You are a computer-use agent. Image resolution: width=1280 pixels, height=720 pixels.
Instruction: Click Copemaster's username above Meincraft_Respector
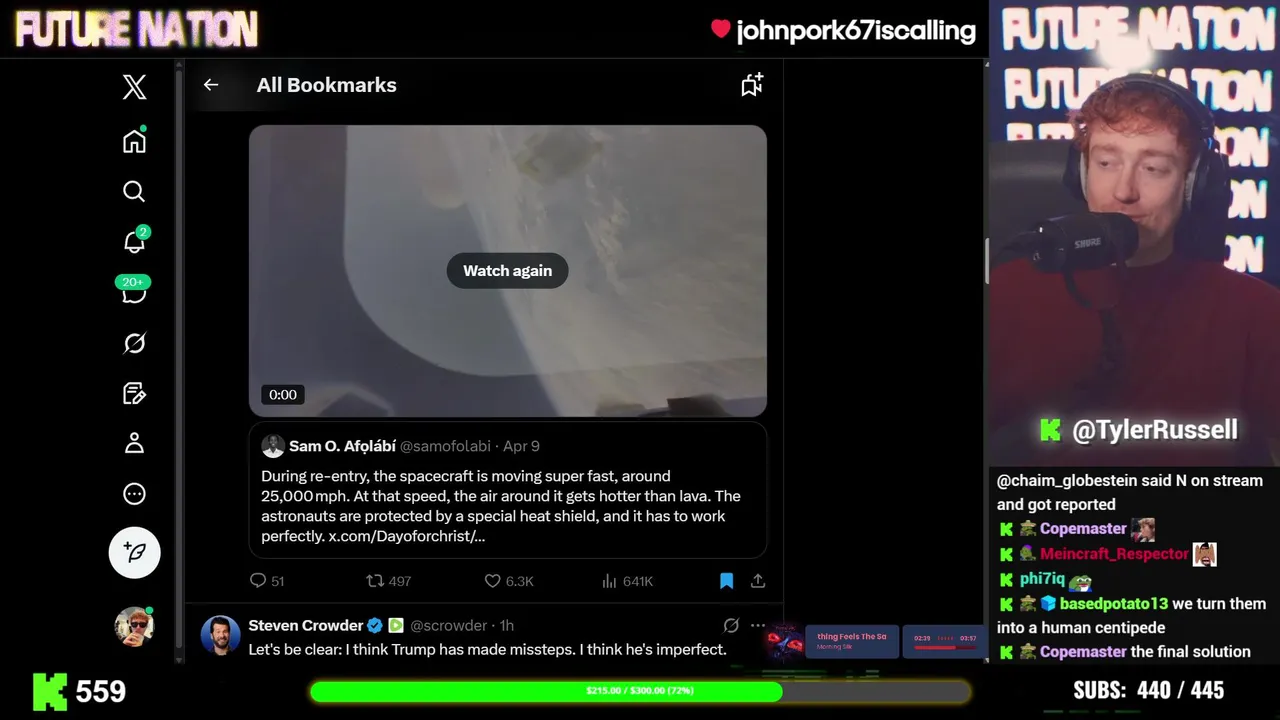(x=1083, y=529)
